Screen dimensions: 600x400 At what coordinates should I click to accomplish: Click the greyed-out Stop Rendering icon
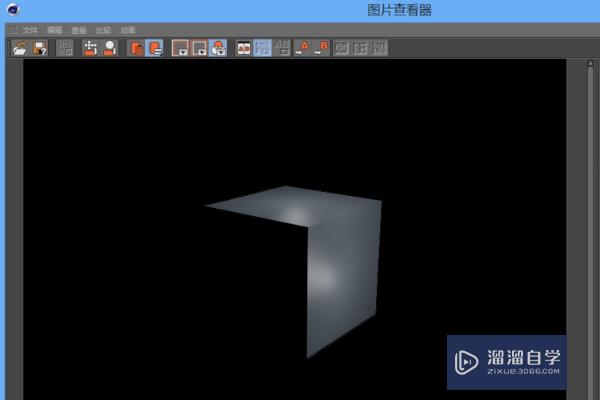65,48
